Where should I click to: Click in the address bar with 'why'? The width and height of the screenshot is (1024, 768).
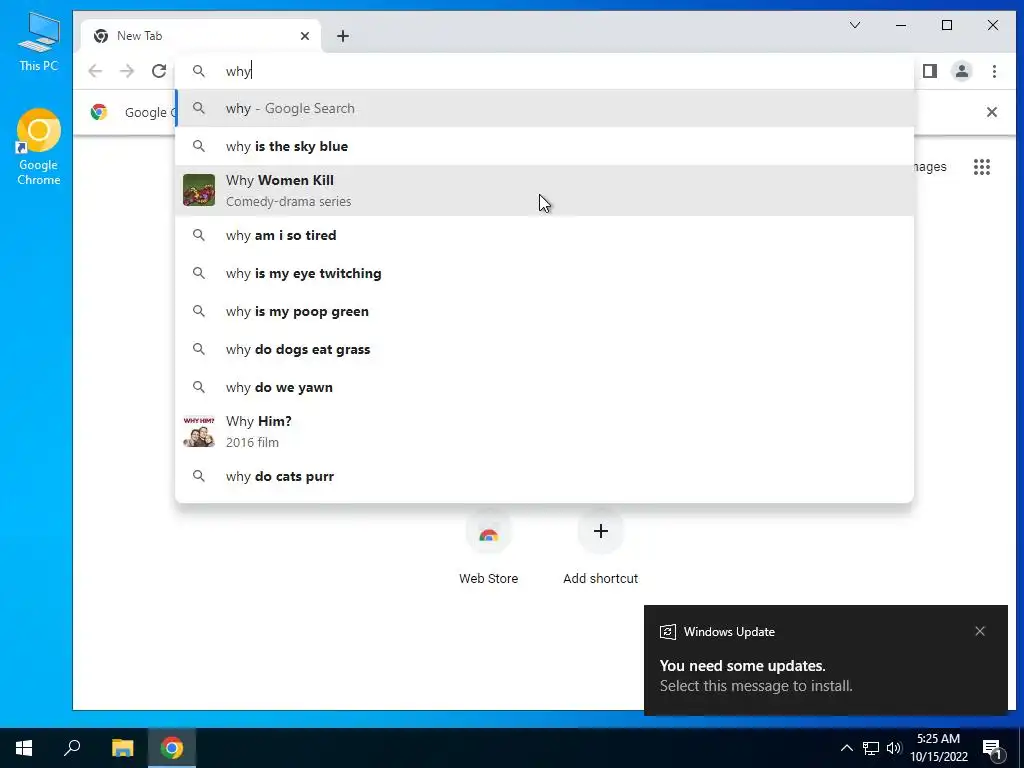[544, 71]
